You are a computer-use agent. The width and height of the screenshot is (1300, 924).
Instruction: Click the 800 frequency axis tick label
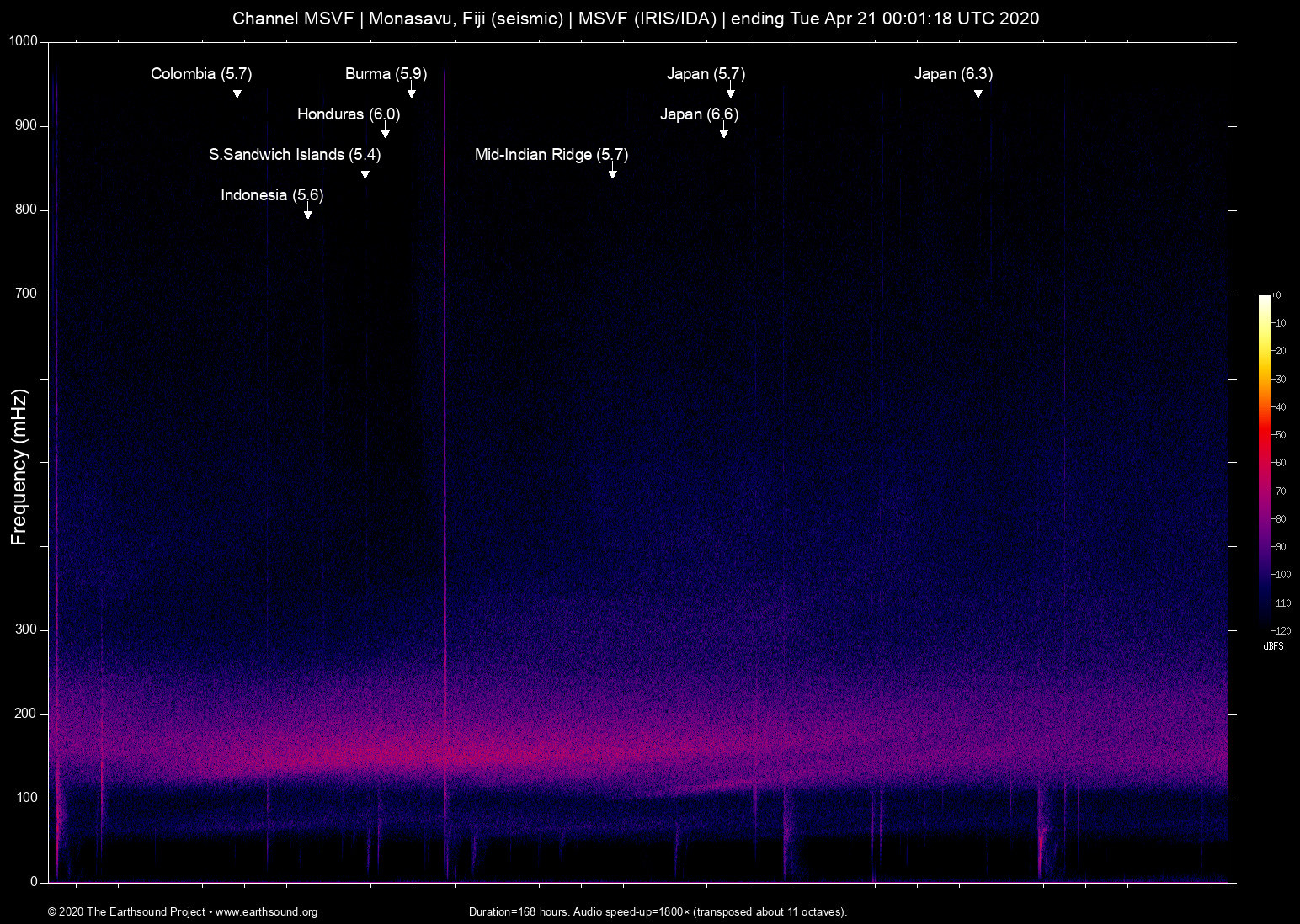(27, 210)
